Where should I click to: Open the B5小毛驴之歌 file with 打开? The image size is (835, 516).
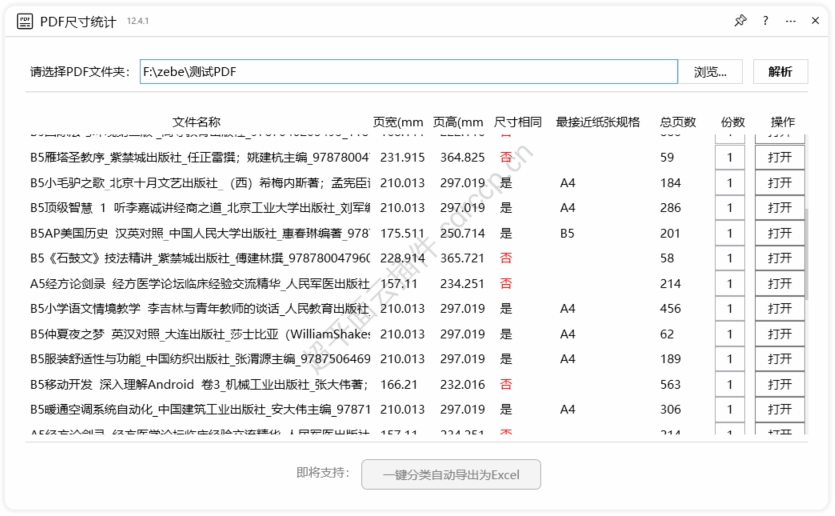780,183
